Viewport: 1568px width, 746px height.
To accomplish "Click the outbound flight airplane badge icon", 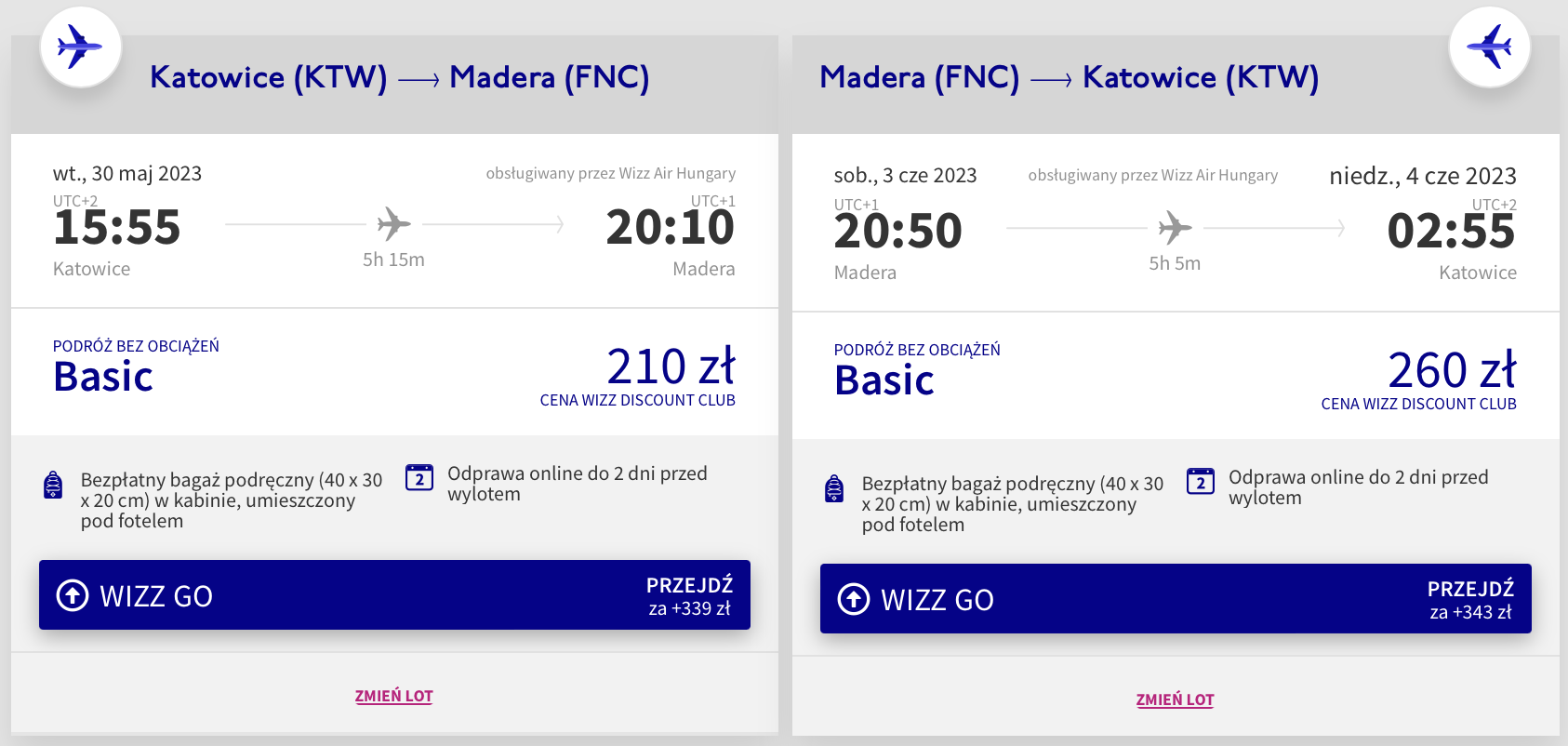I will click(80, 47).
